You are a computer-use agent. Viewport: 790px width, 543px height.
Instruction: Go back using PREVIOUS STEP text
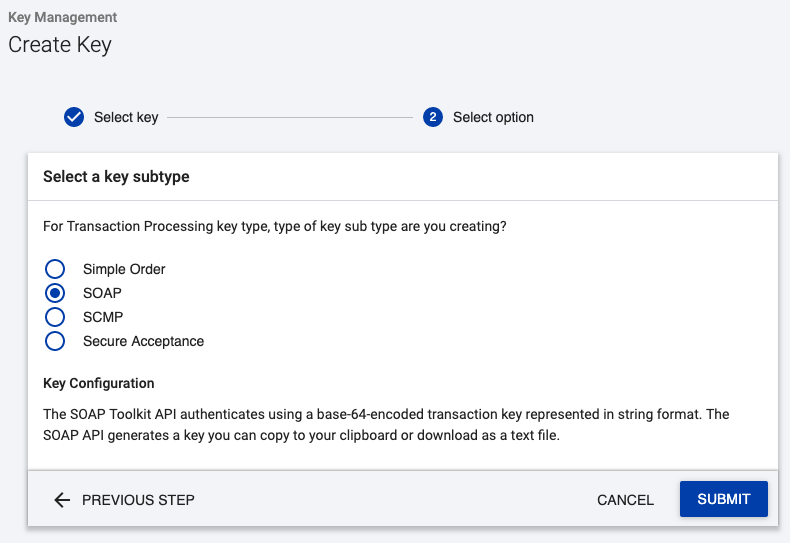pos(138,500)
